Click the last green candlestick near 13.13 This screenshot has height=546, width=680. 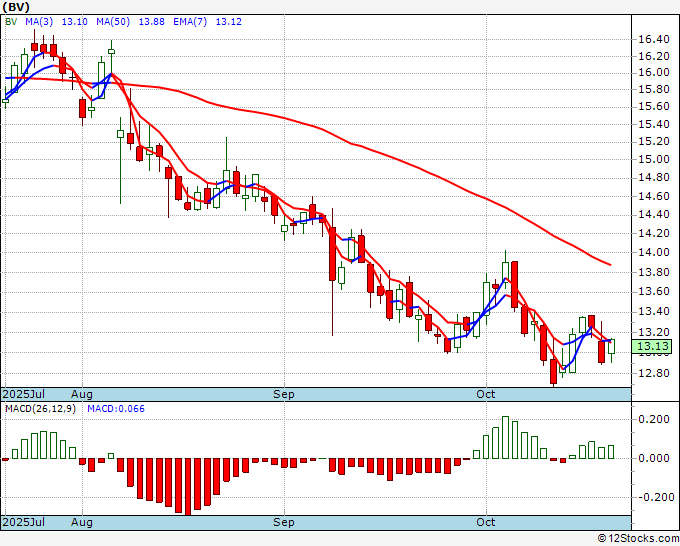point(611,347)
